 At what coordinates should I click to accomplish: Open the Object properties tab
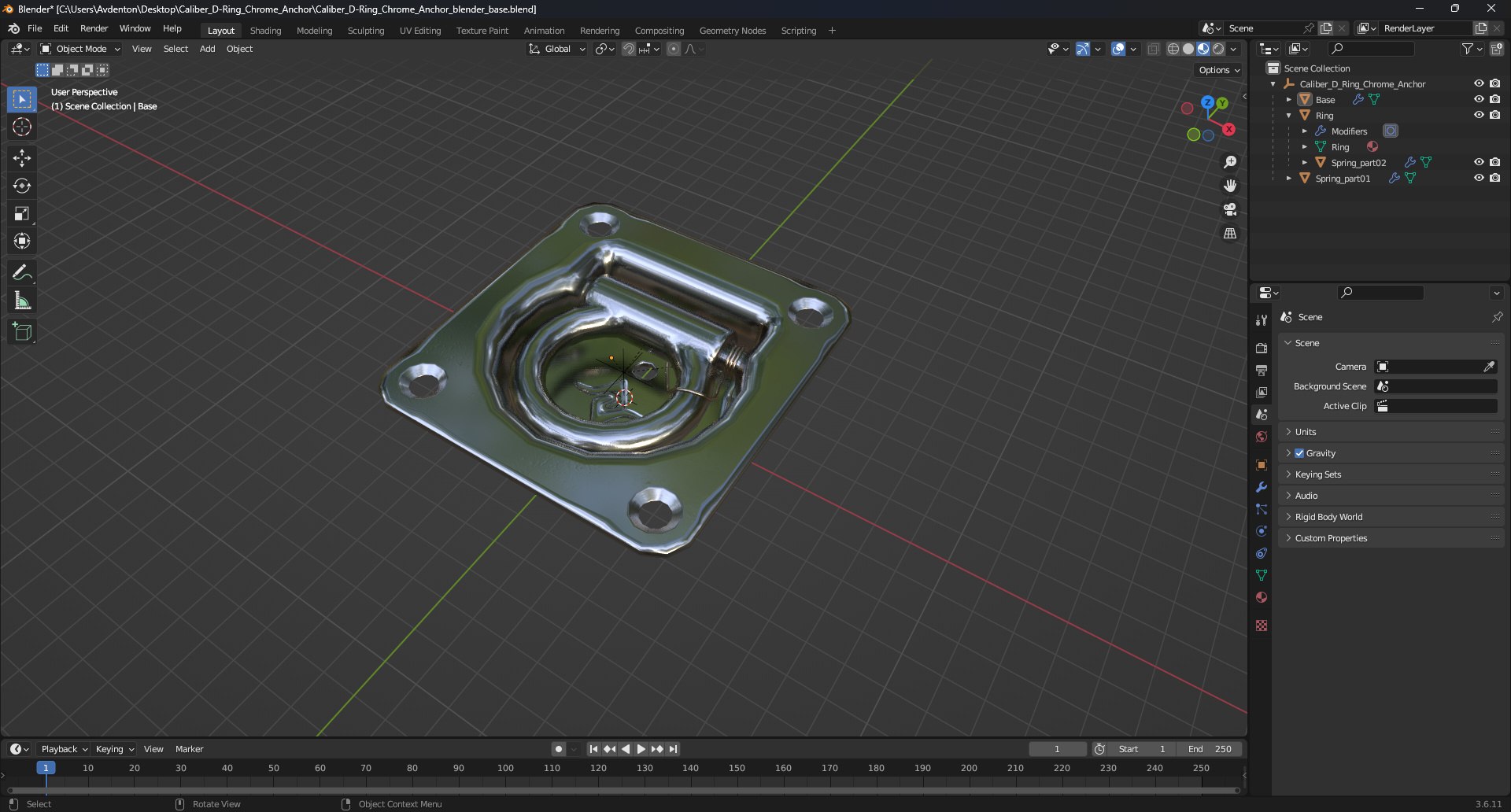(x=1262, y=465)
